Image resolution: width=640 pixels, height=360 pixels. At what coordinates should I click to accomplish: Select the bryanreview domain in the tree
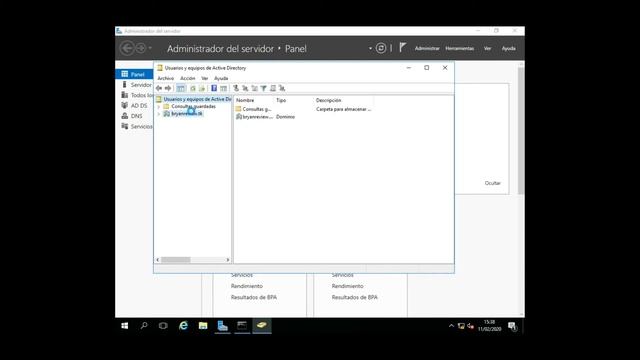coord(187,114)
